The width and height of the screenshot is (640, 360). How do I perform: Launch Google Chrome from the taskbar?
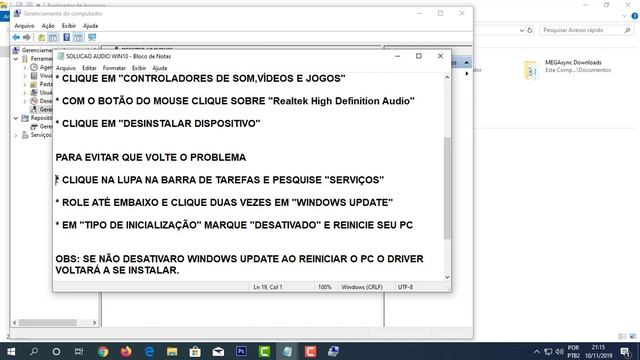tap(103, 351)
